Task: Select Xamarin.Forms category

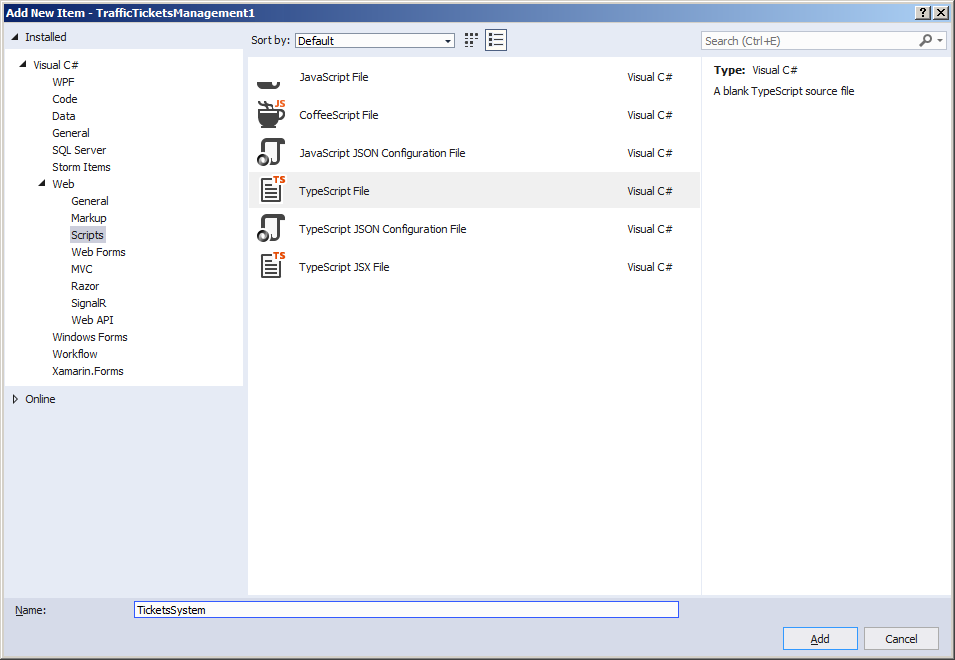Action: (x=88, y=371)
